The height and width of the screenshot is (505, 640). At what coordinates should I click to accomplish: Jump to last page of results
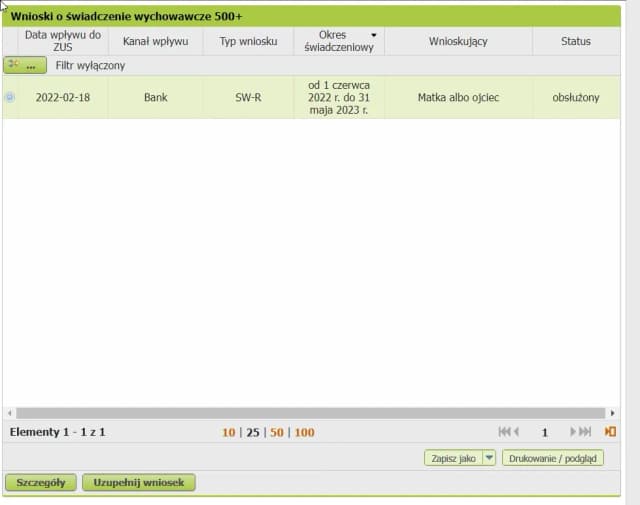tap(587, 432)
